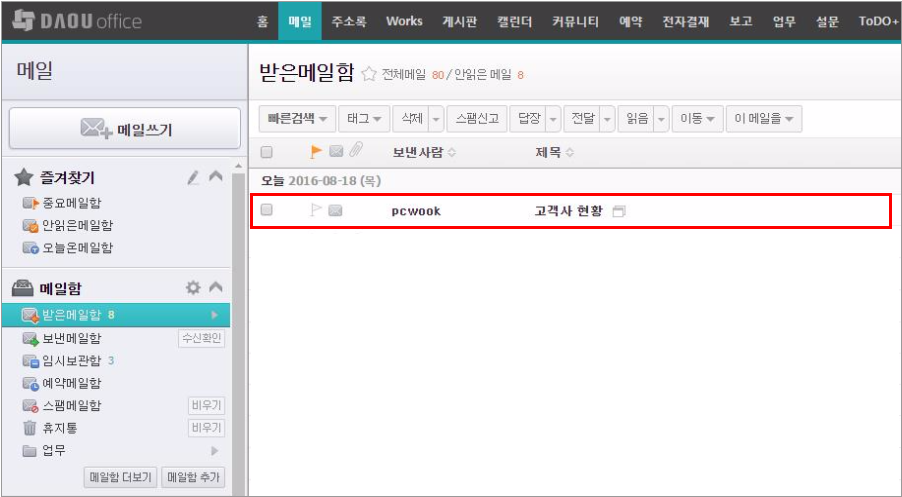Screen dimensions: 902x497
Task: Flag the pcwook mail as important
Action: click(x=316, y=211)
